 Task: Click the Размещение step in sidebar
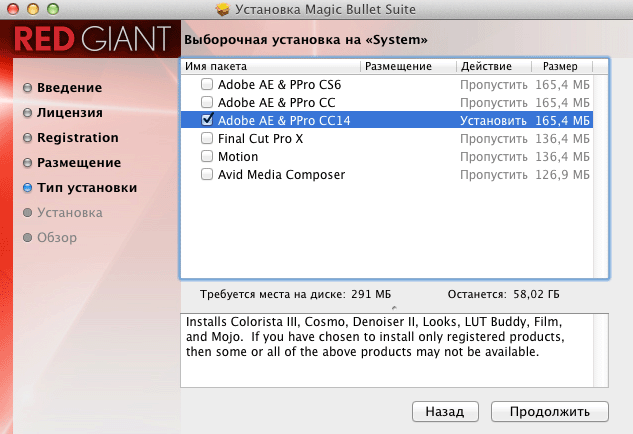click(79, 163)
